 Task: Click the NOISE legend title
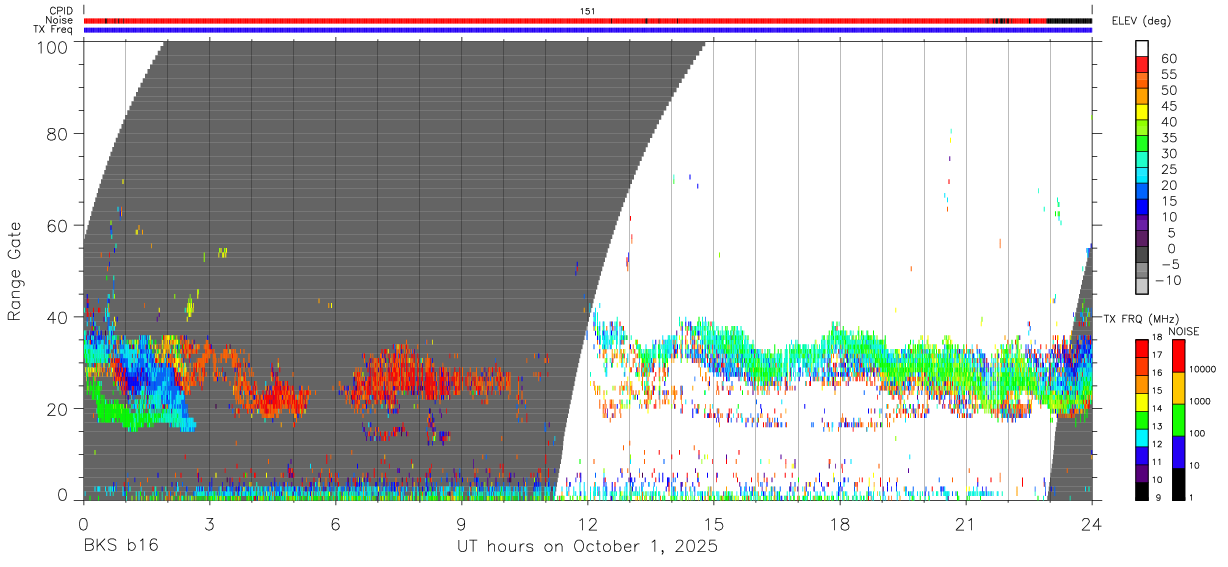pyautogui.click(x=1183, y=331)
